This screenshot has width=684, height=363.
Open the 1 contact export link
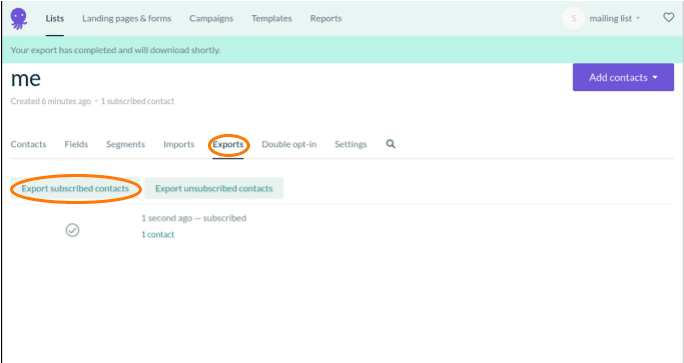[x=158, y=234]
